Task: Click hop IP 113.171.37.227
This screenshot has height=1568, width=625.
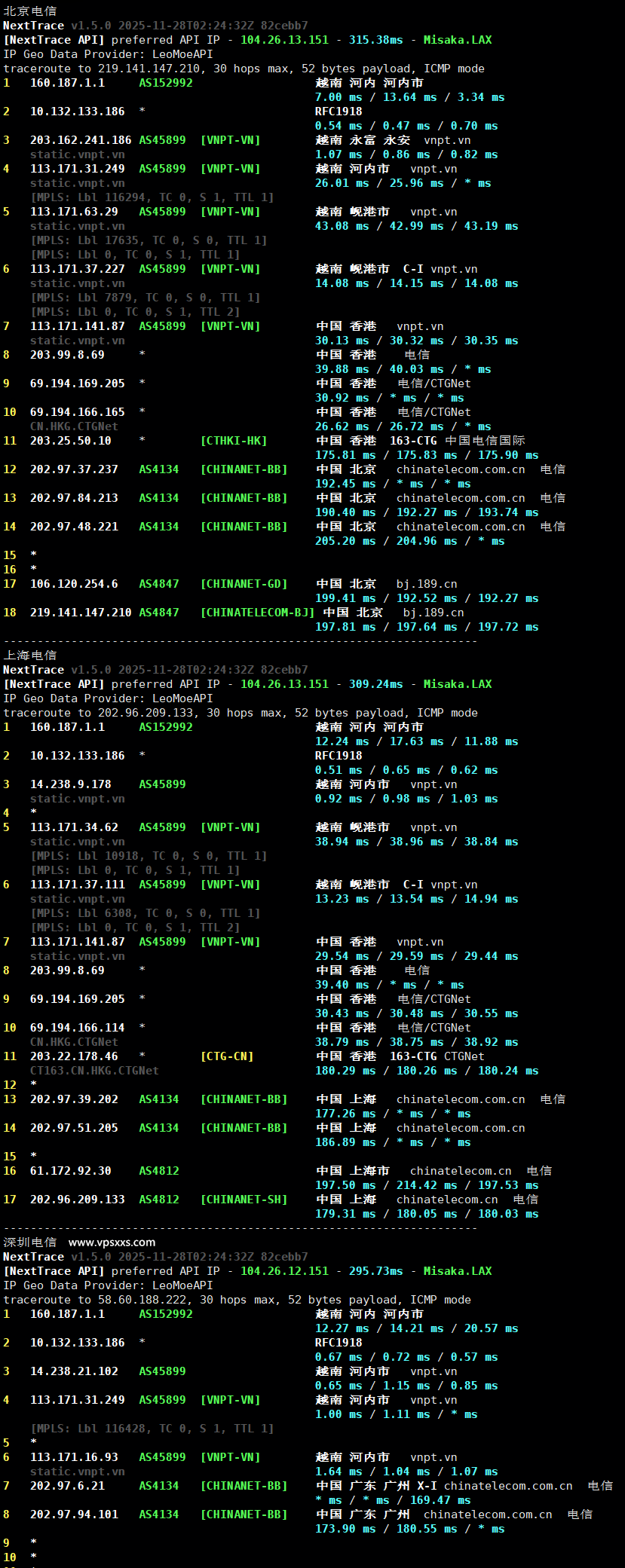Action: tap(78, 269)
